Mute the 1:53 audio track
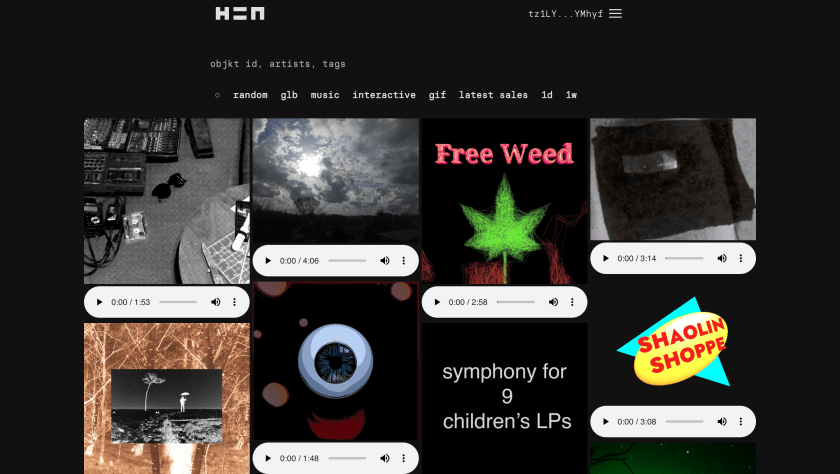Screen dimensions: 840x474 tap(215, 302)
